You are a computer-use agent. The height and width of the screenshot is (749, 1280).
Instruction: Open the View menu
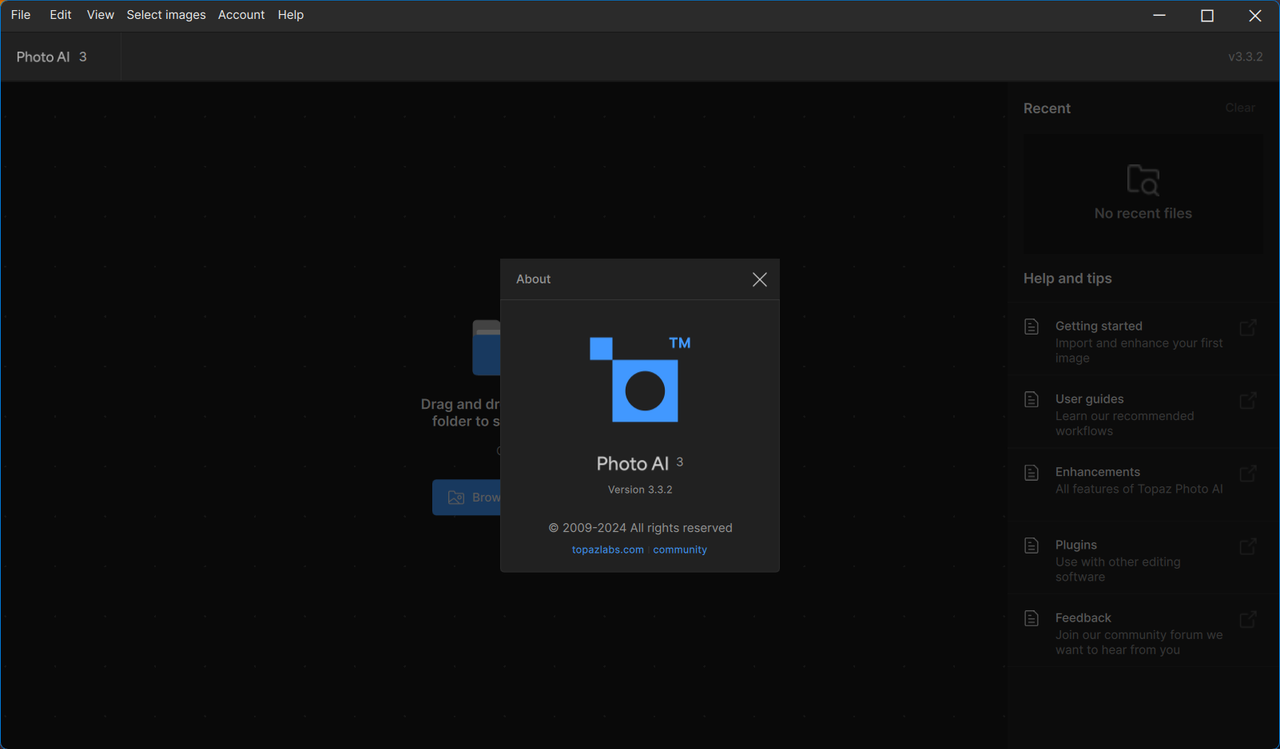click(100, 15)
